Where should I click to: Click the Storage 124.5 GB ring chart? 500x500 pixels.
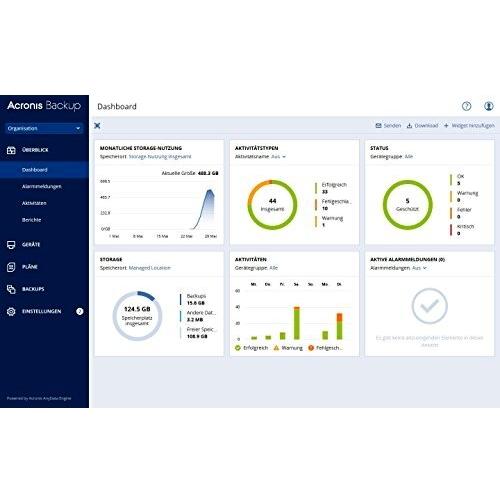pyautogui.click(x=137, y=316)
